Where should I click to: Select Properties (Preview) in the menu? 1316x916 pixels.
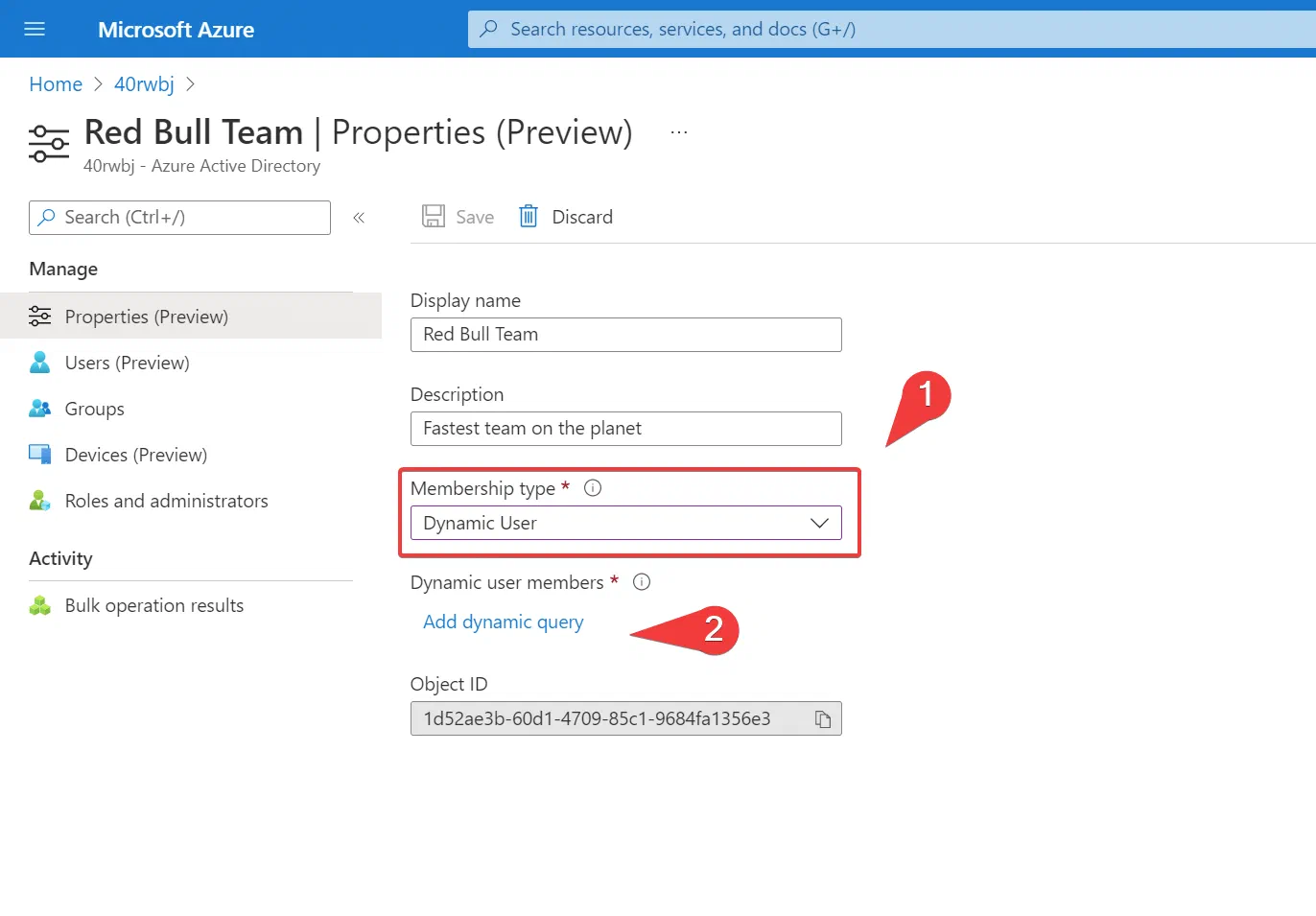click(191, 317)
